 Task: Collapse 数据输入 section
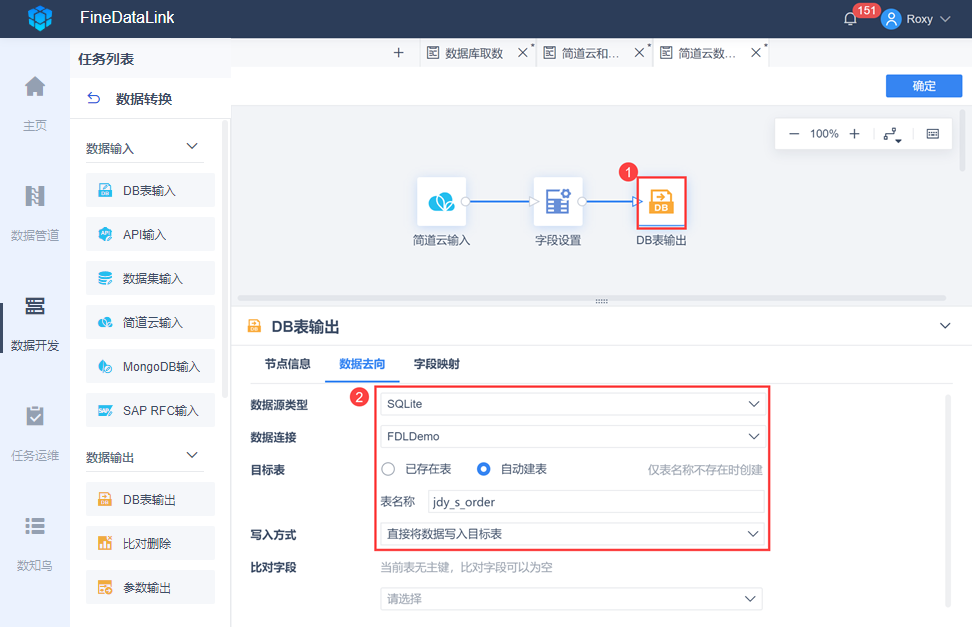[x=192, y=146]
